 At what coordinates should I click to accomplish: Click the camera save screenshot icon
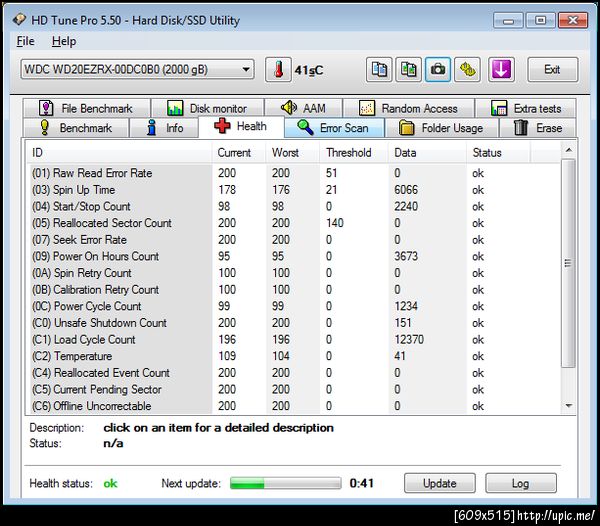[x=438, y=70]
